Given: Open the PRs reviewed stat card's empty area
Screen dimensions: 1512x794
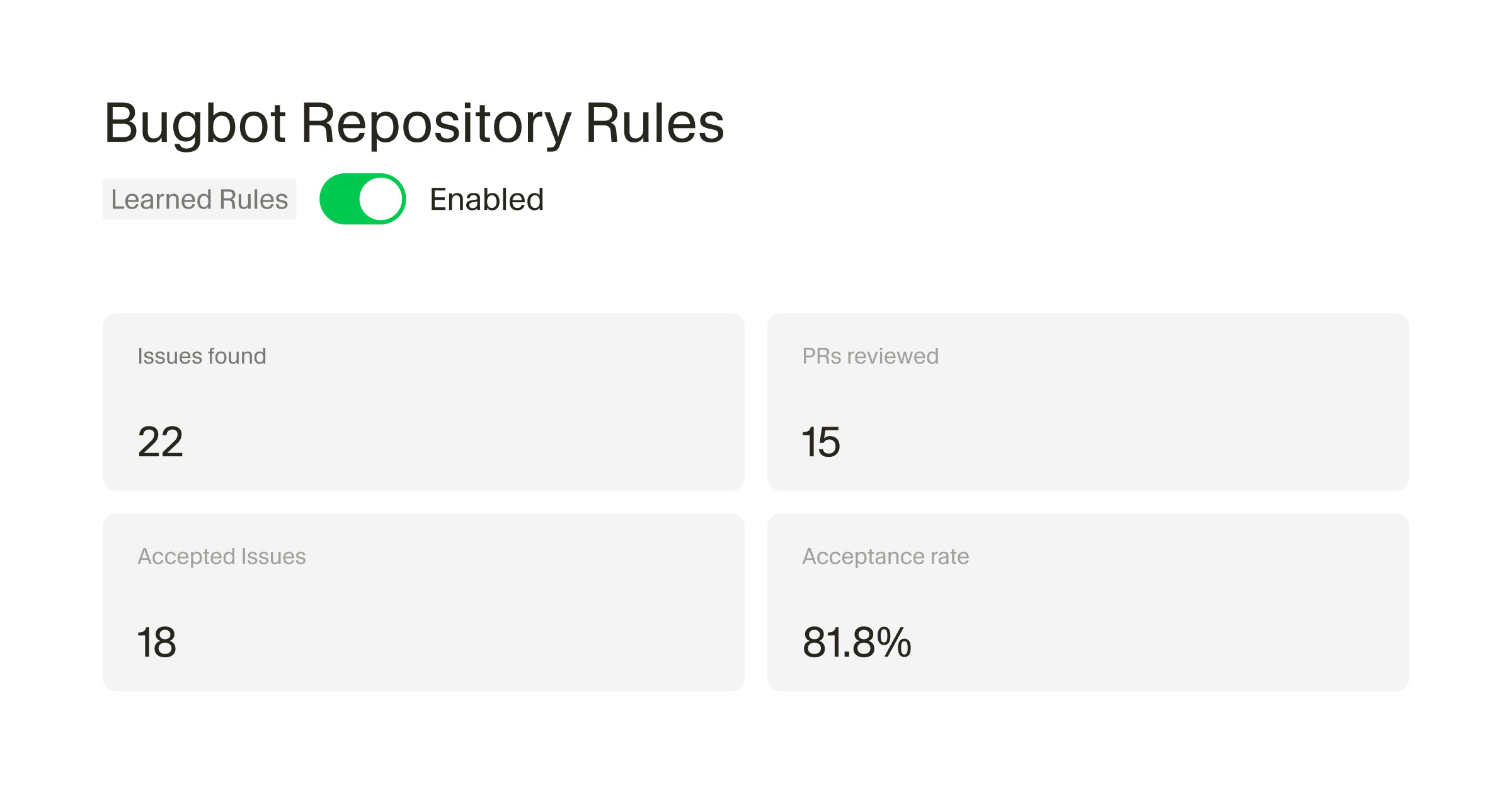Looking at the screenshot, I should tap(1165, 403).
